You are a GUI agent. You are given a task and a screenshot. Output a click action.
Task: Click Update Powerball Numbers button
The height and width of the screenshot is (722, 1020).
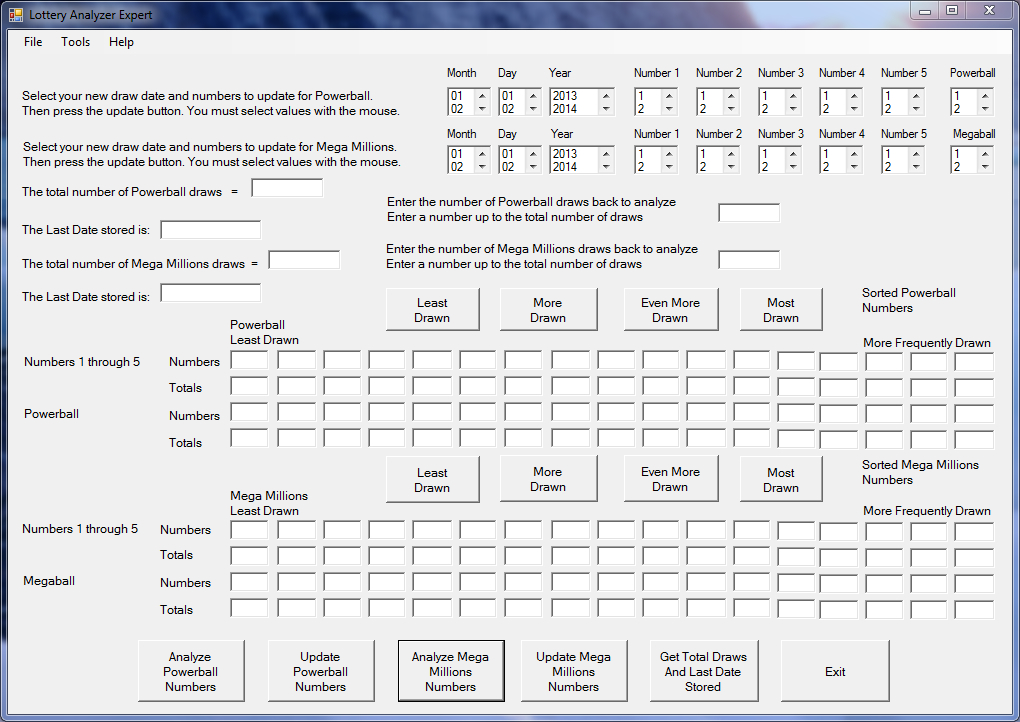[x=321, y=671]
